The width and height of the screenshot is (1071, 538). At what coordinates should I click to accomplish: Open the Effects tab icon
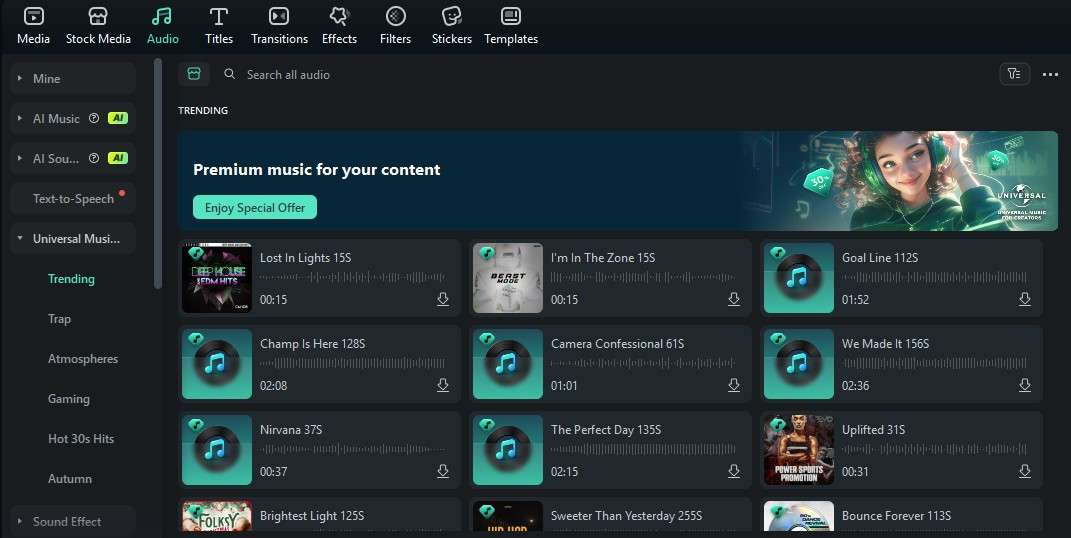pyautogui.click(x=339, y=16)
